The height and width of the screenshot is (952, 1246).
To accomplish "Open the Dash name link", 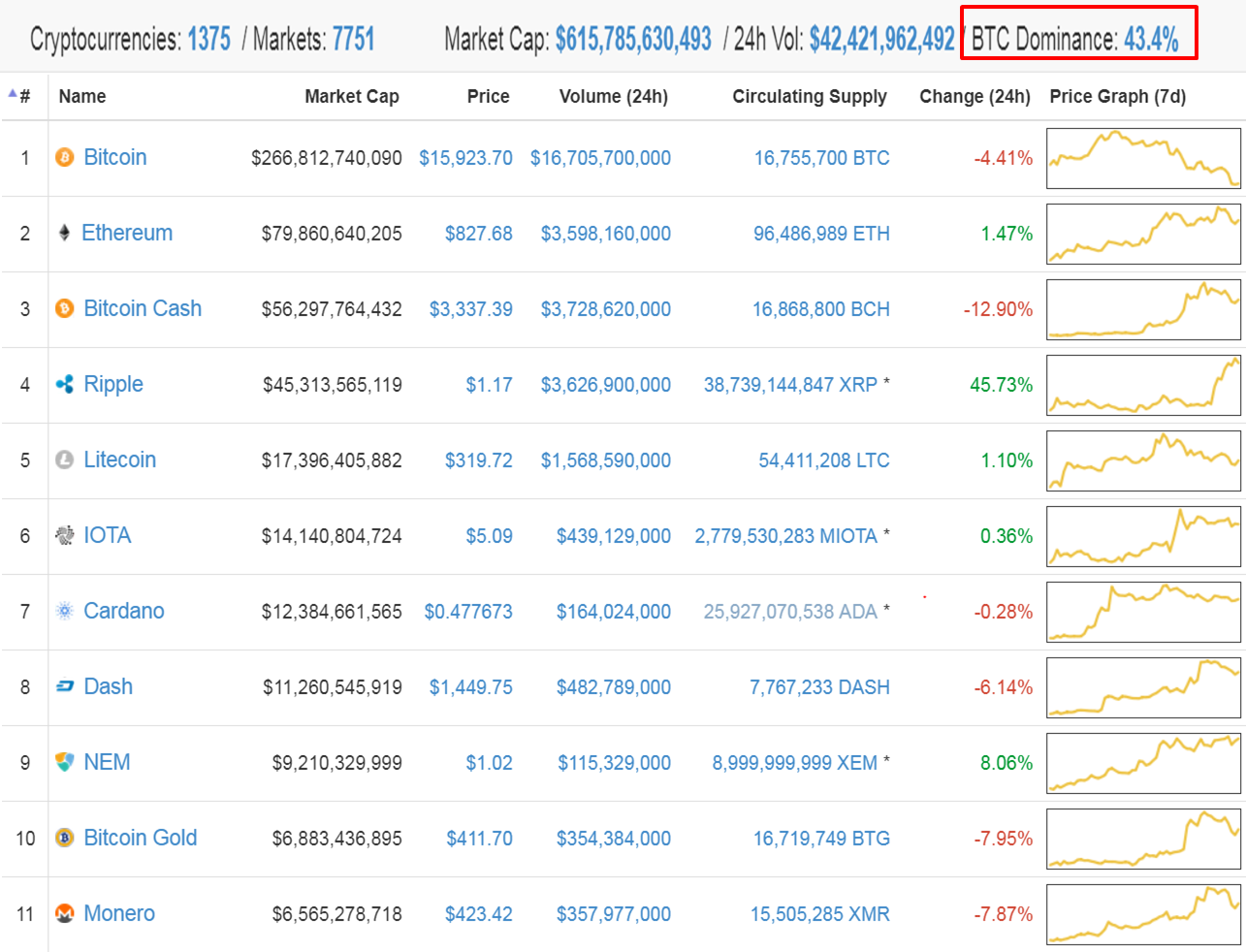I will (109, 686).
